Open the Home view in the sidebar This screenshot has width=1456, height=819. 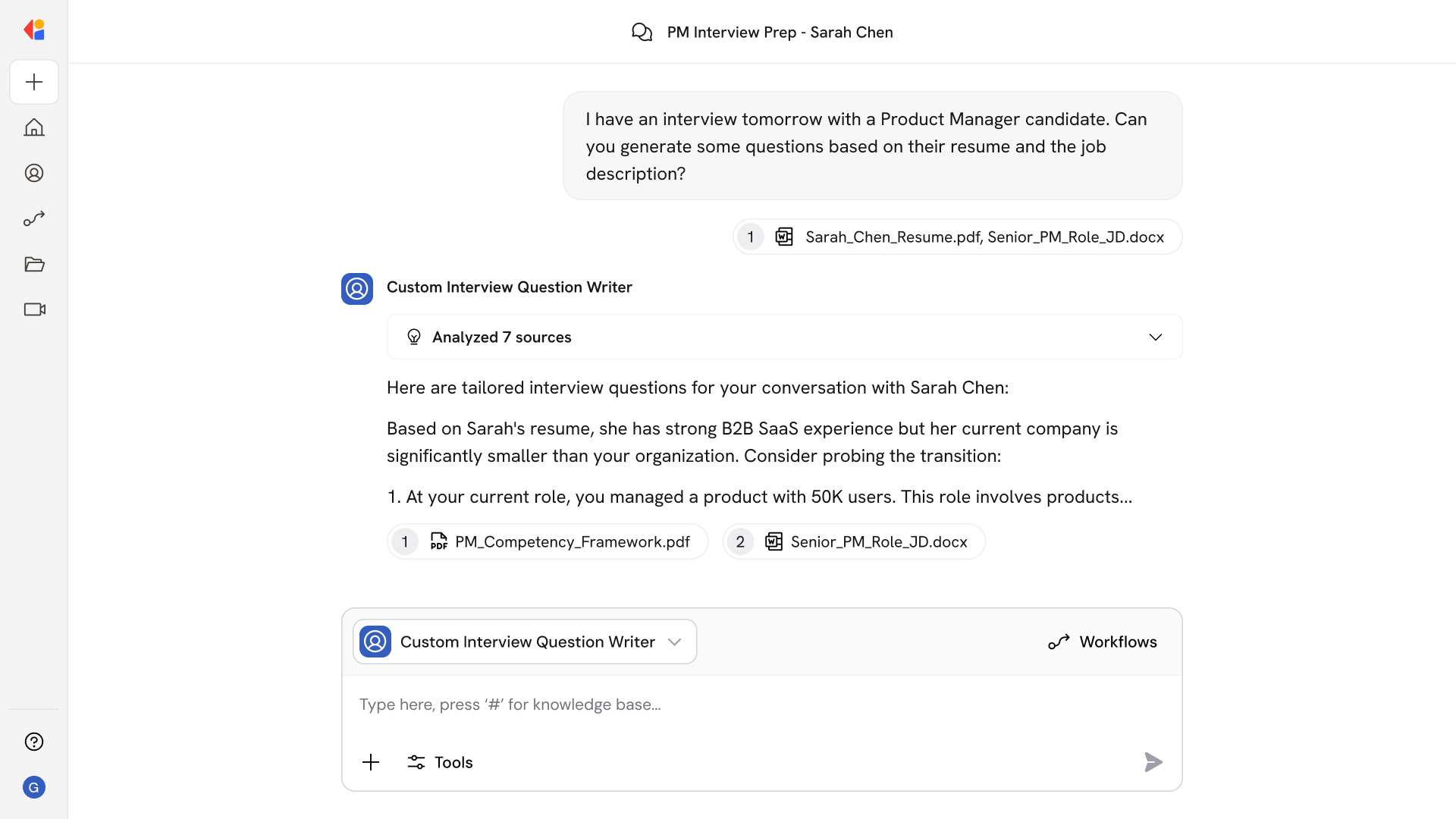point(34,127)
